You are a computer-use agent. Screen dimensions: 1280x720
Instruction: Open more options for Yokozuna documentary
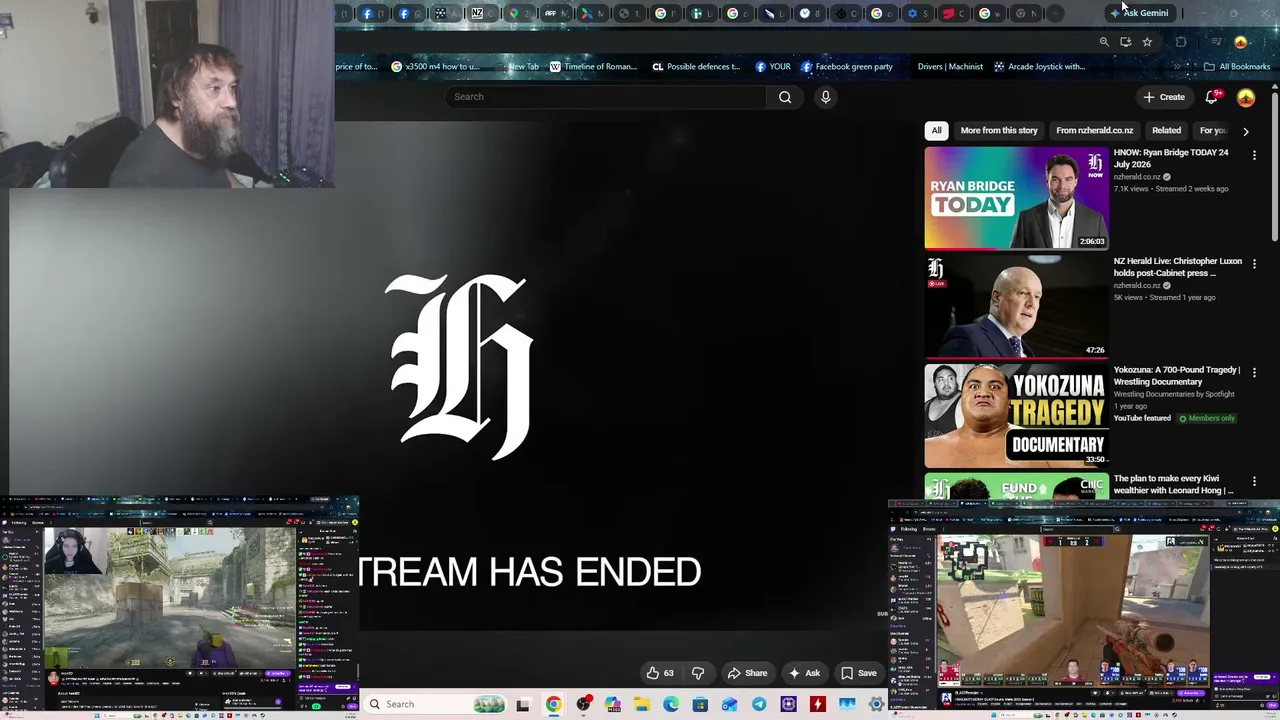click(x=1254, y=372)
